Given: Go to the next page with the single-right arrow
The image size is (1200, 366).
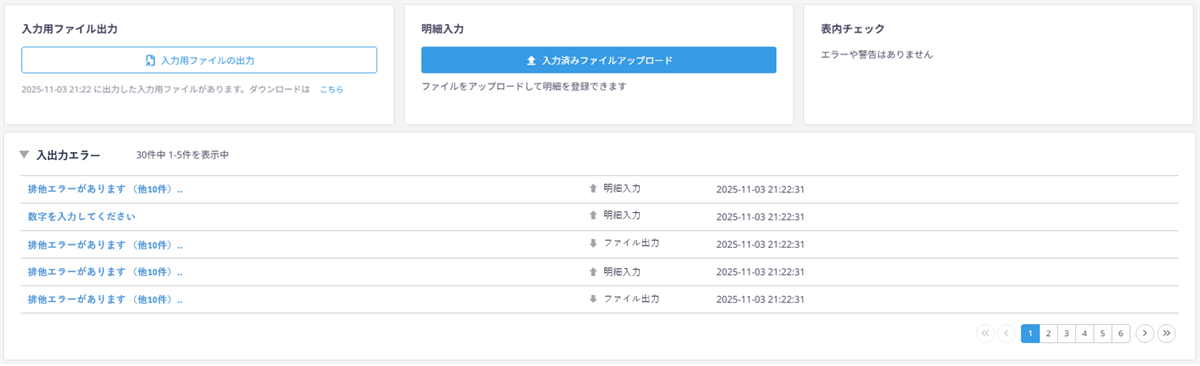Looking at the screenshot, I should coord(1145,334).
